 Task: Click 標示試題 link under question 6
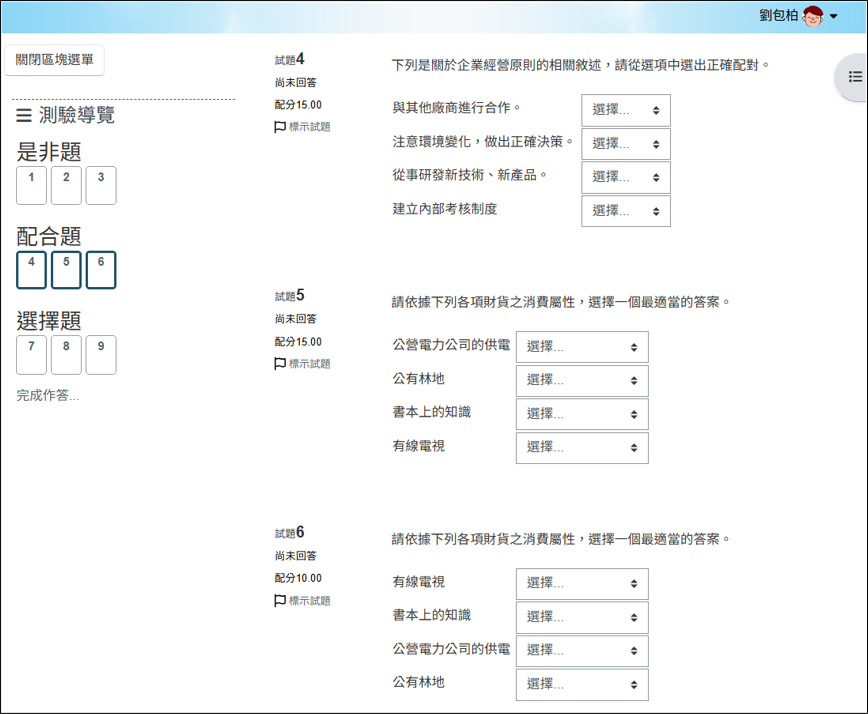[x=309, y=601]
